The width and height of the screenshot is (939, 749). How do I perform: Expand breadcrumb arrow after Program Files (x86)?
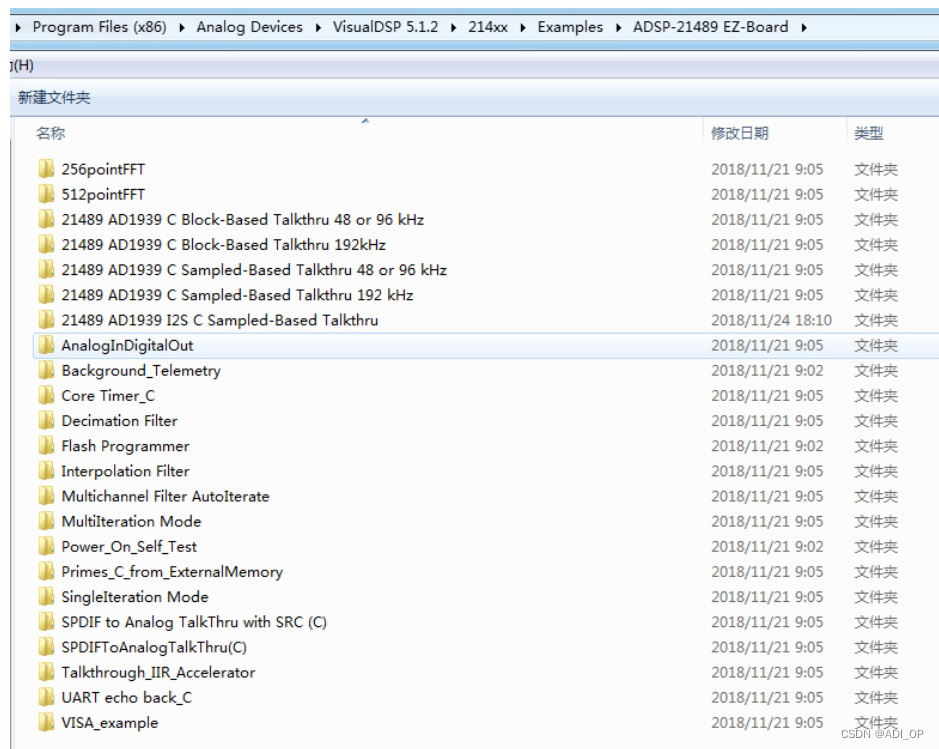181,28
